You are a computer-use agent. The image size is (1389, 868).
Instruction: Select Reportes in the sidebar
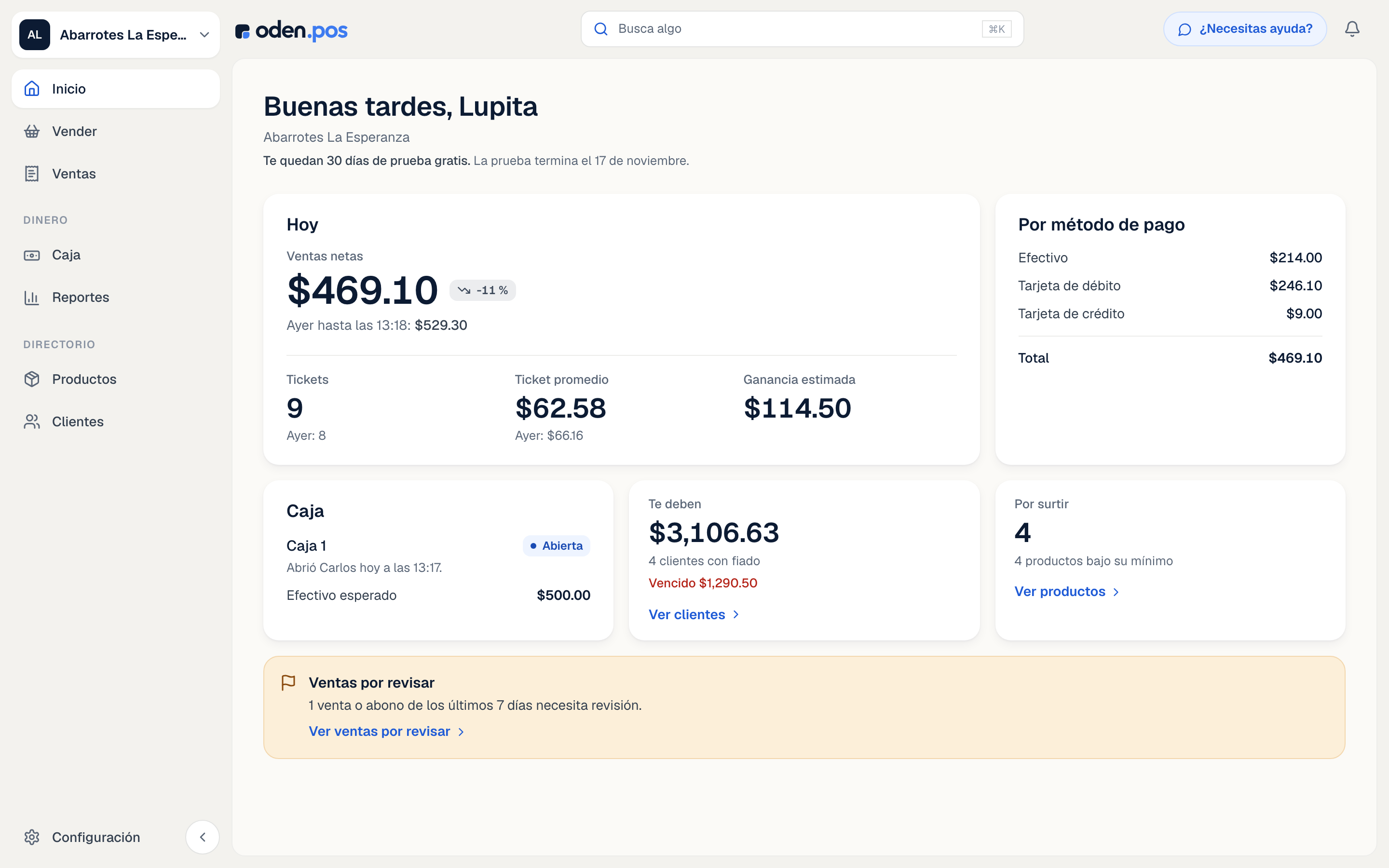(x=115, y=298)
